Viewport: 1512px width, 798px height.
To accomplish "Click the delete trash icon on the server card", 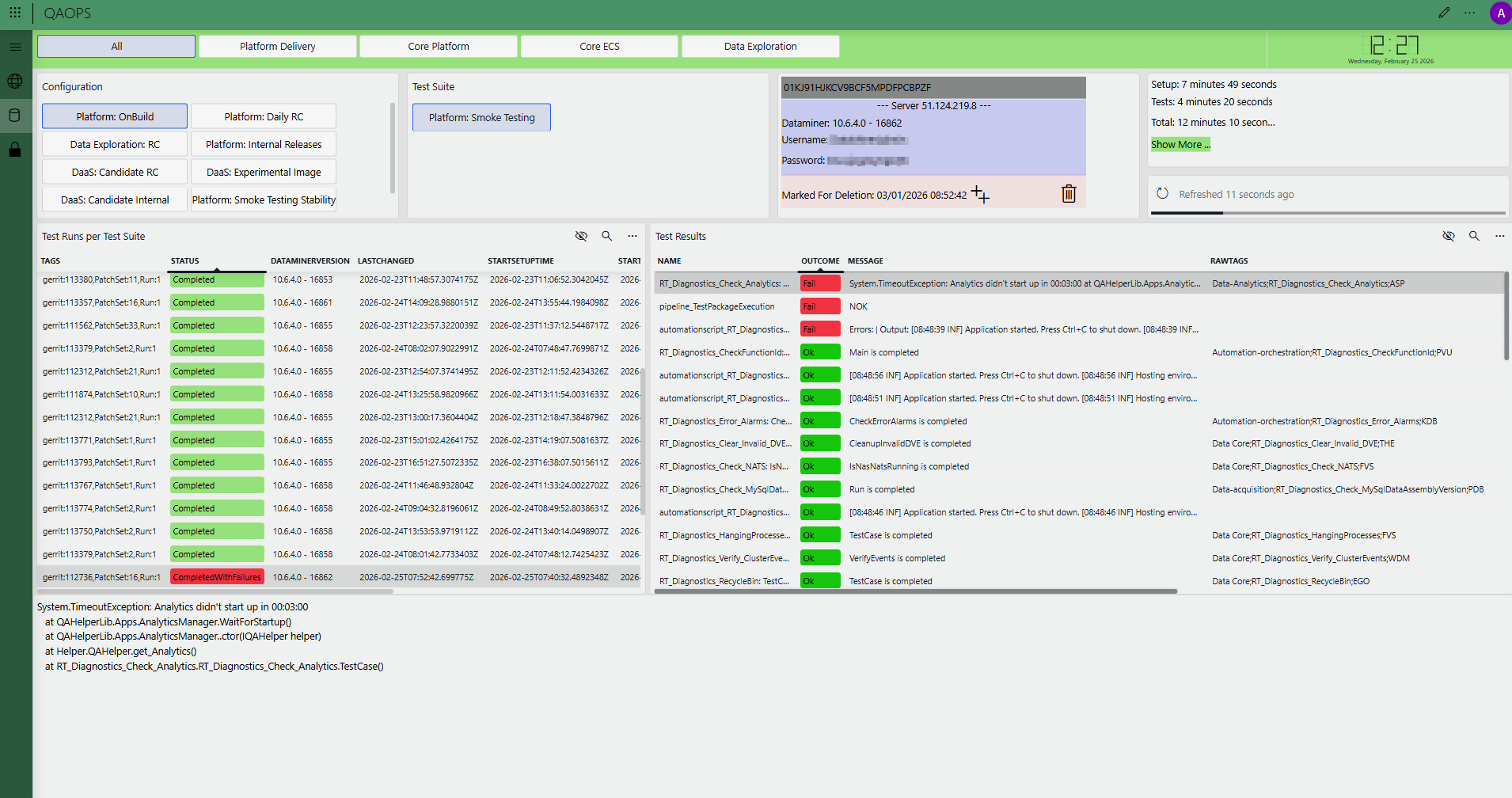I will 1069,193.
